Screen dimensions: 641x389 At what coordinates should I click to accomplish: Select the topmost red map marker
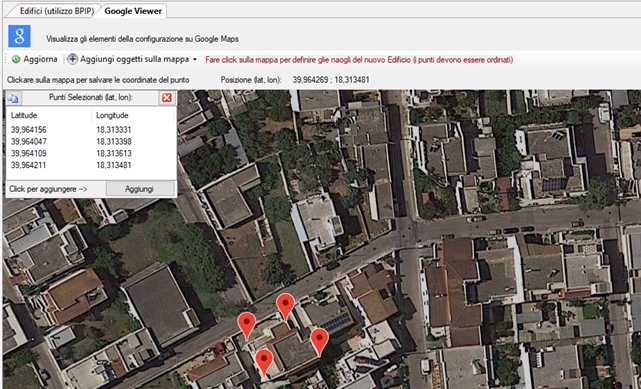pyautogui.click(x=285, y=306)
